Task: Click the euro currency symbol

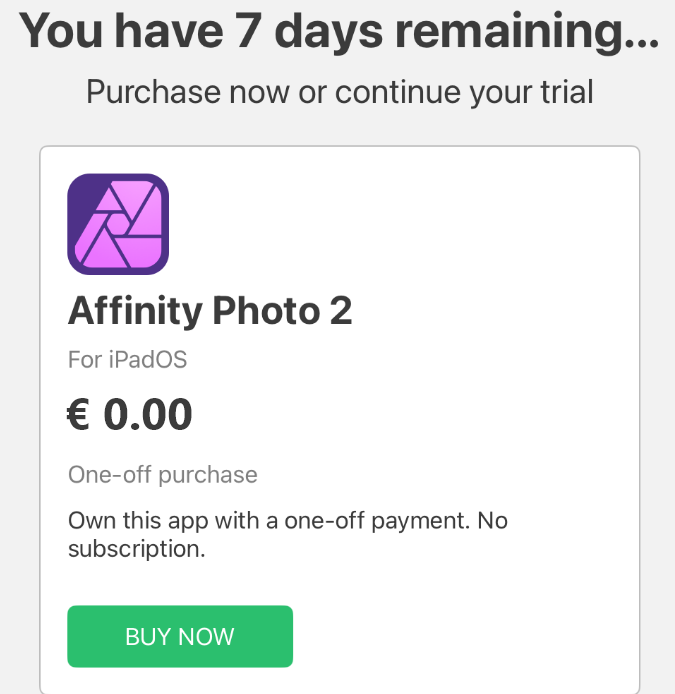Action: [79, 416]
